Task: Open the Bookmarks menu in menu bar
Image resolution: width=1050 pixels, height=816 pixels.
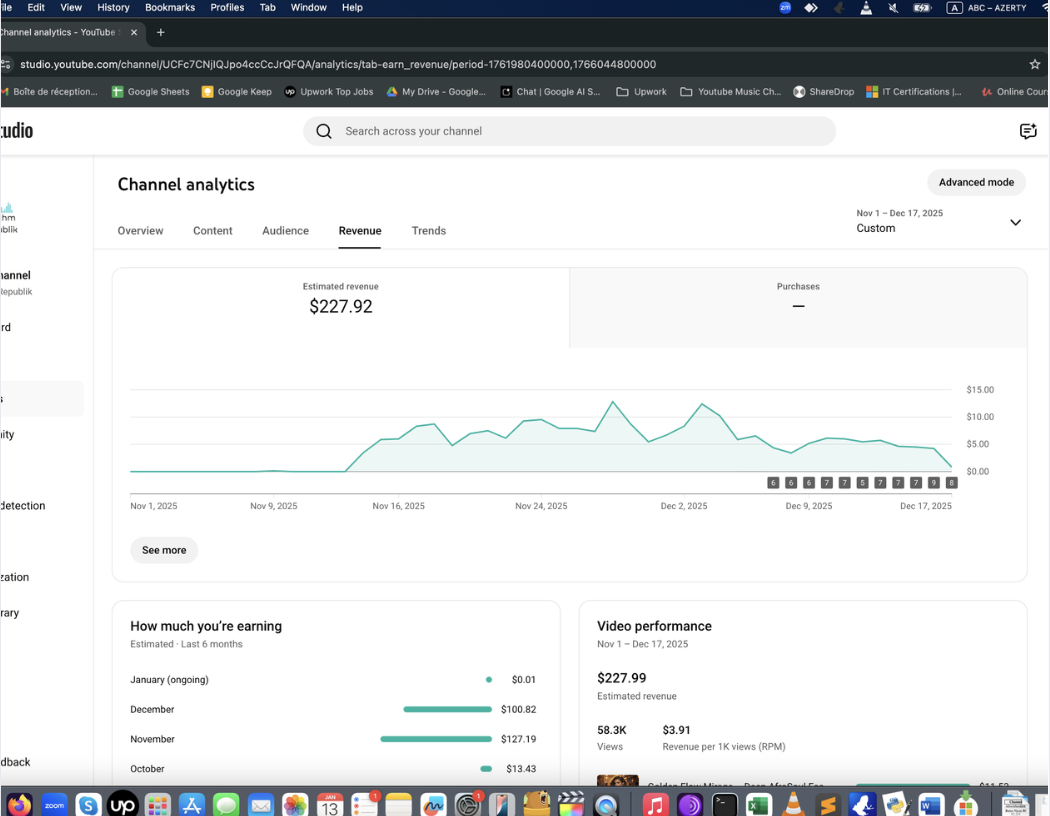Action: click(x=170, y=7)
